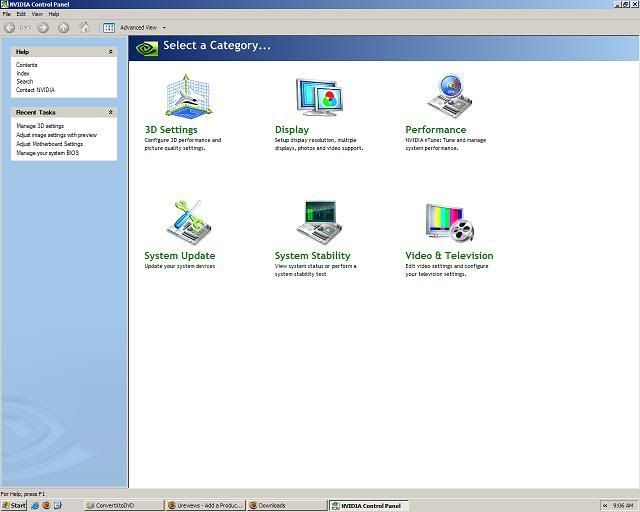Open the 3D Settings heading link

coord(171,130)
